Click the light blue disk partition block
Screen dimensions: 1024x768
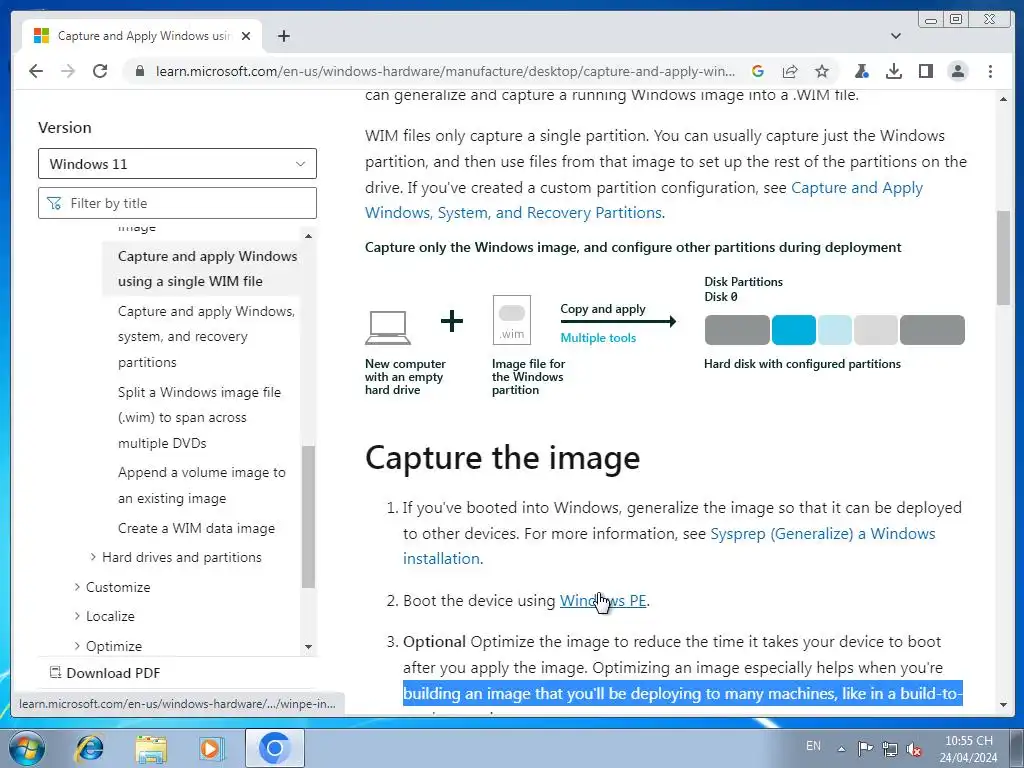(x=835, y=330)
